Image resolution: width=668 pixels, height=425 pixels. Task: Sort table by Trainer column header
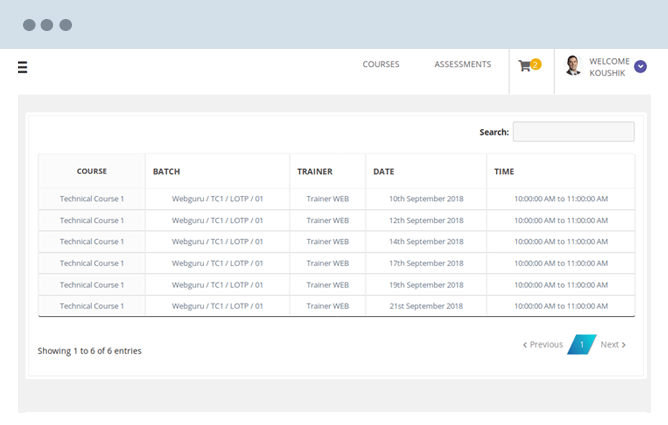(x=315, y=172)
